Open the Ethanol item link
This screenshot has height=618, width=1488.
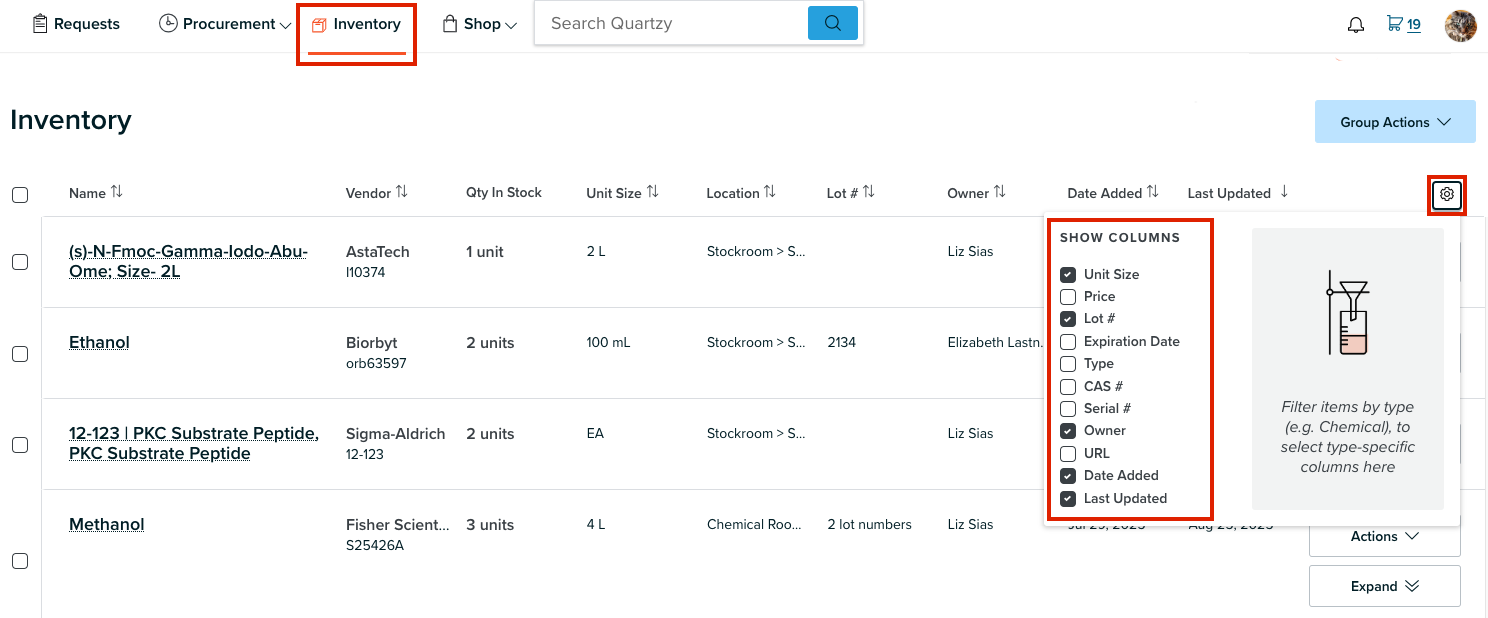[x=99, y=342]
